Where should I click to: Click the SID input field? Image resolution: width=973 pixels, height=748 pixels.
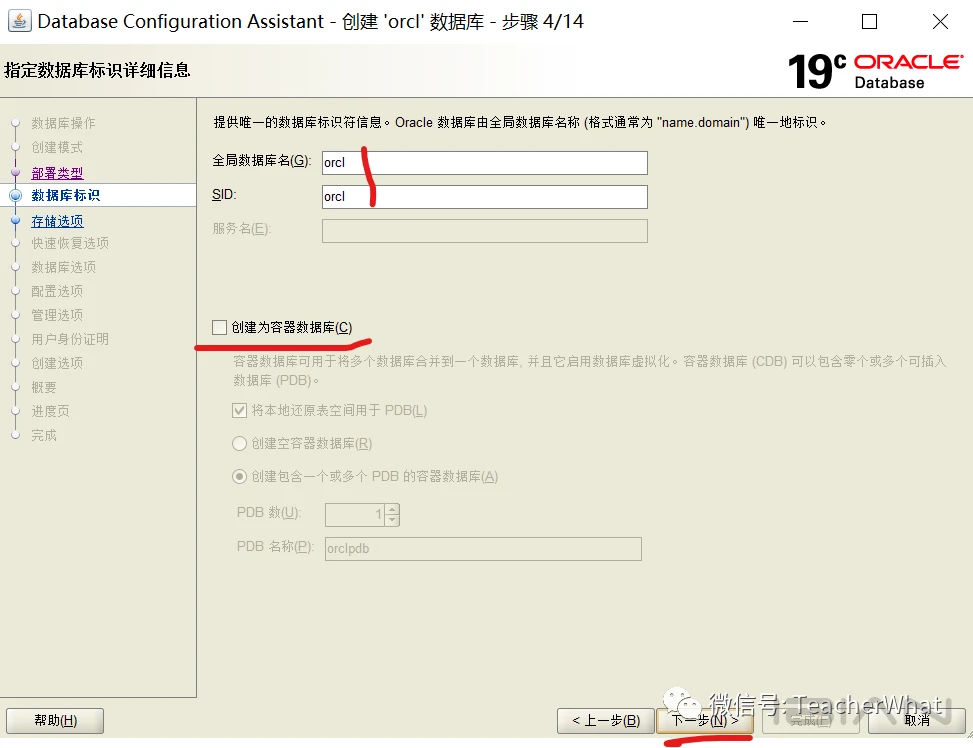tap(485, 197)
